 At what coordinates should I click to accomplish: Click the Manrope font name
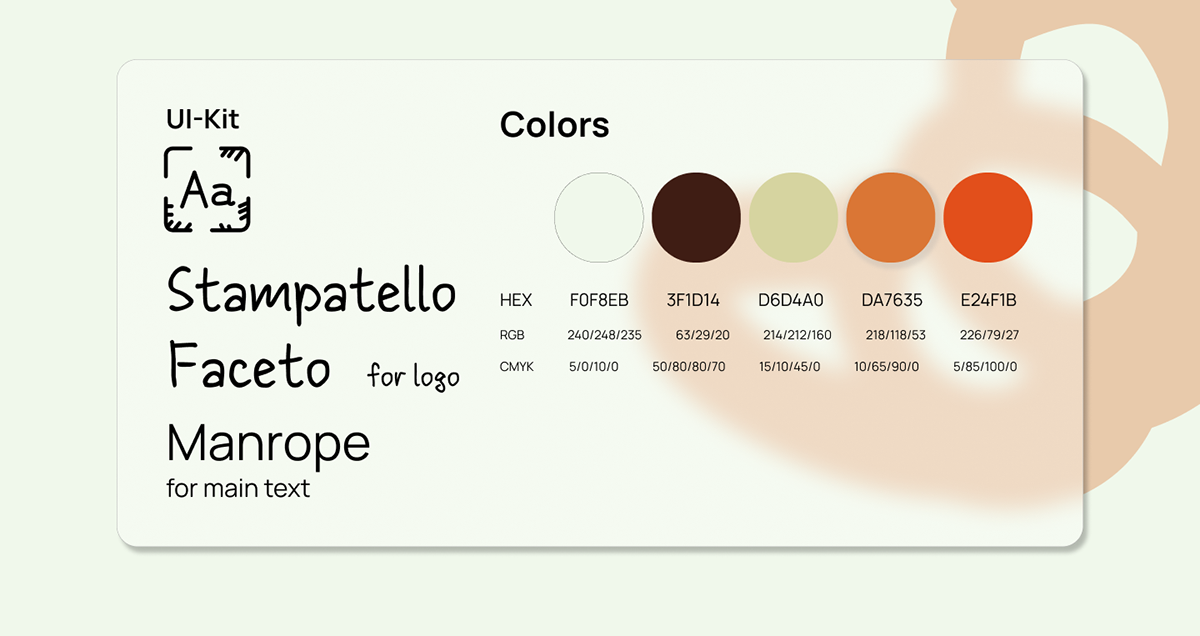pyautogui.click(x=268, y=442)
